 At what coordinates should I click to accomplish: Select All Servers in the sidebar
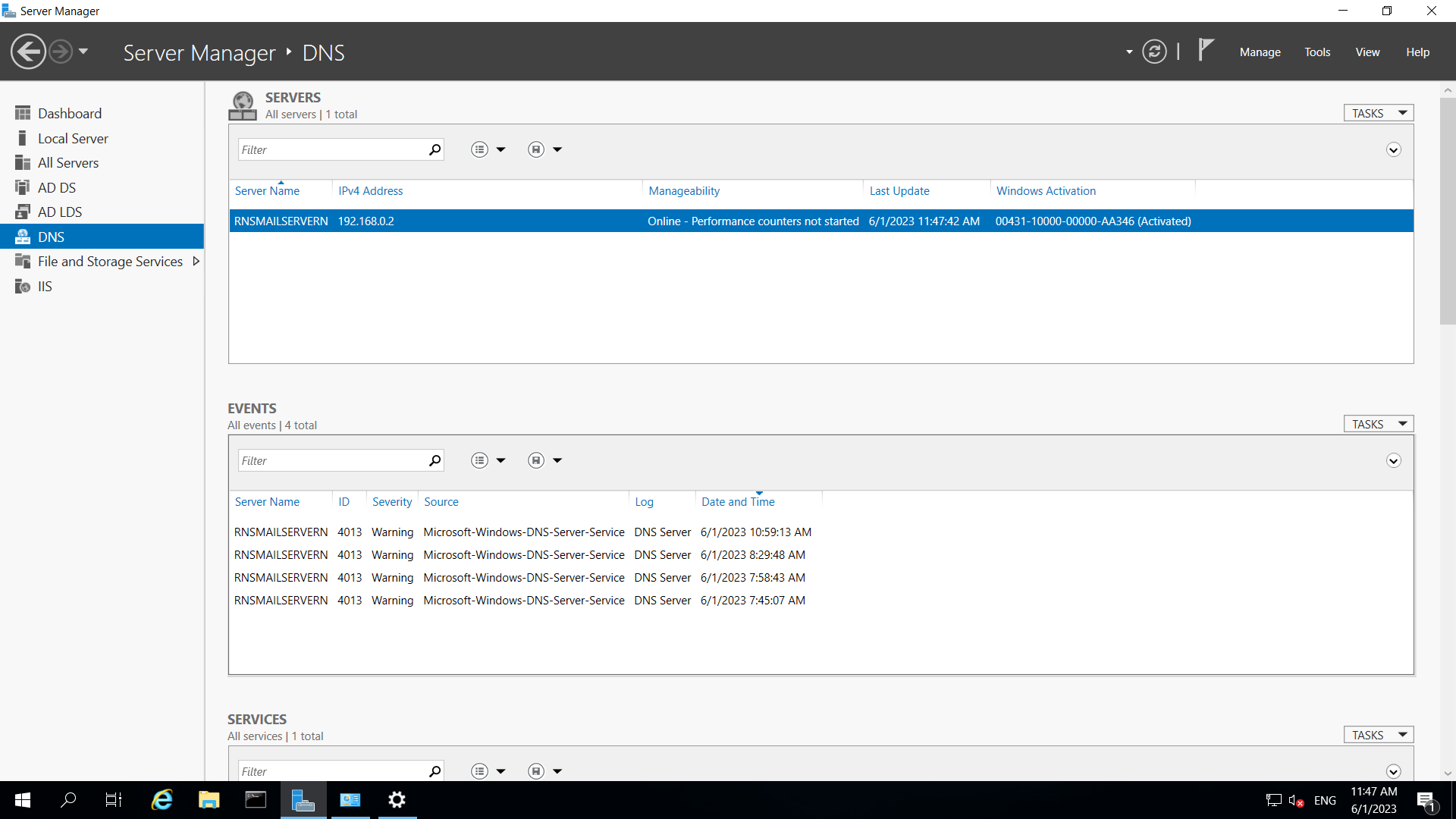click(x=102, y=162)
